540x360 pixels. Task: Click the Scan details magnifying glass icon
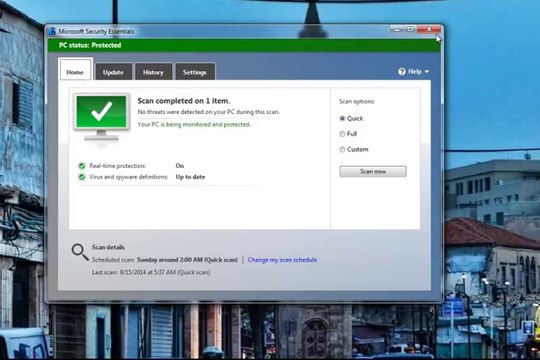pos(80,252)
